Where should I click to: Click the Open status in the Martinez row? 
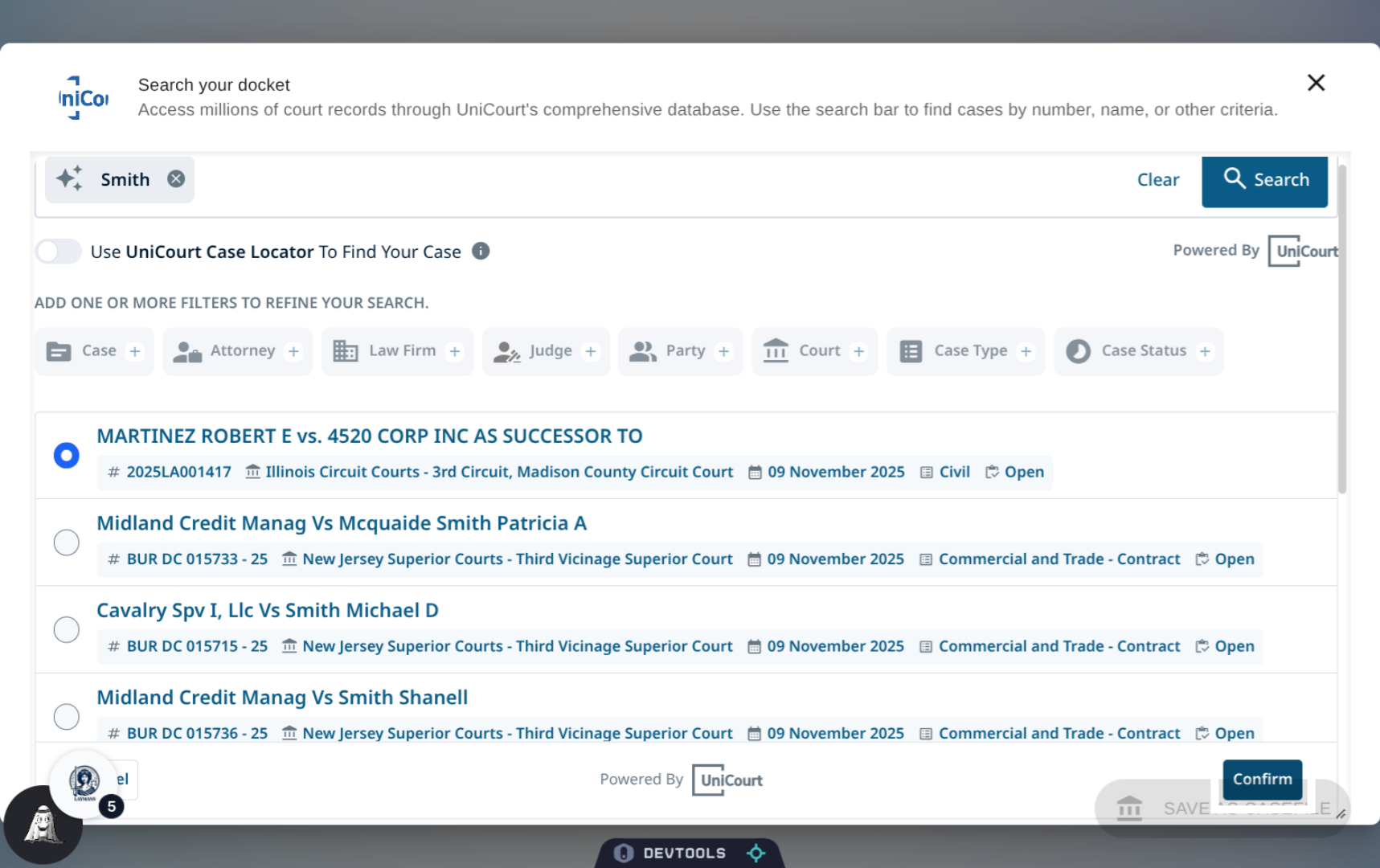(x=1024, y=473)
